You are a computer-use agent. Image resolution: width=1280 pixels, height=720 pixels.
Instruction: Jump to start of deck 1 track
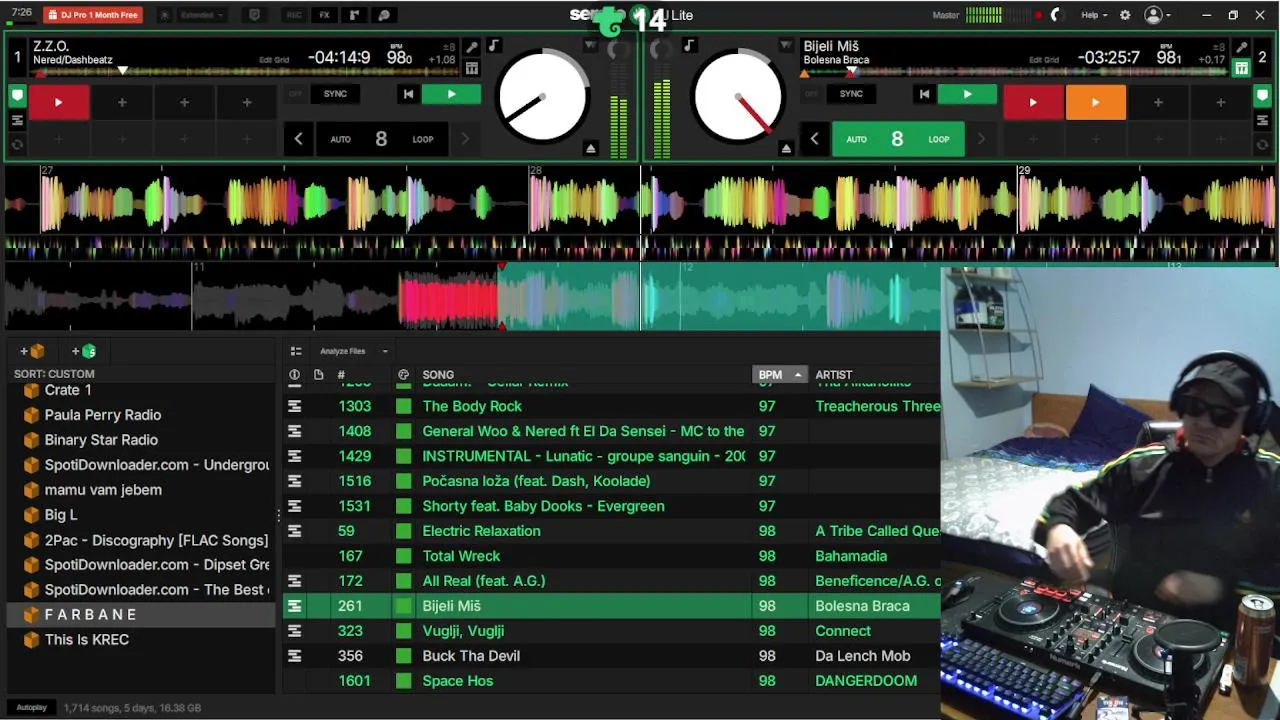click(408, 94)
